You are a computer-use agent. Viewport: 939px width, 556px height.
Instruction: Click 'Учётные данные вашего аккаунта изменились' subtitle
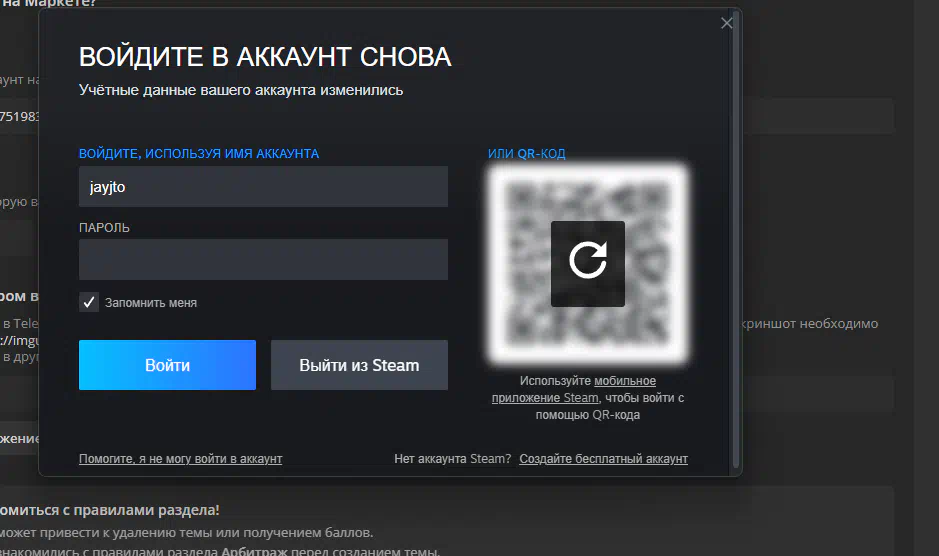coord(241,90)
